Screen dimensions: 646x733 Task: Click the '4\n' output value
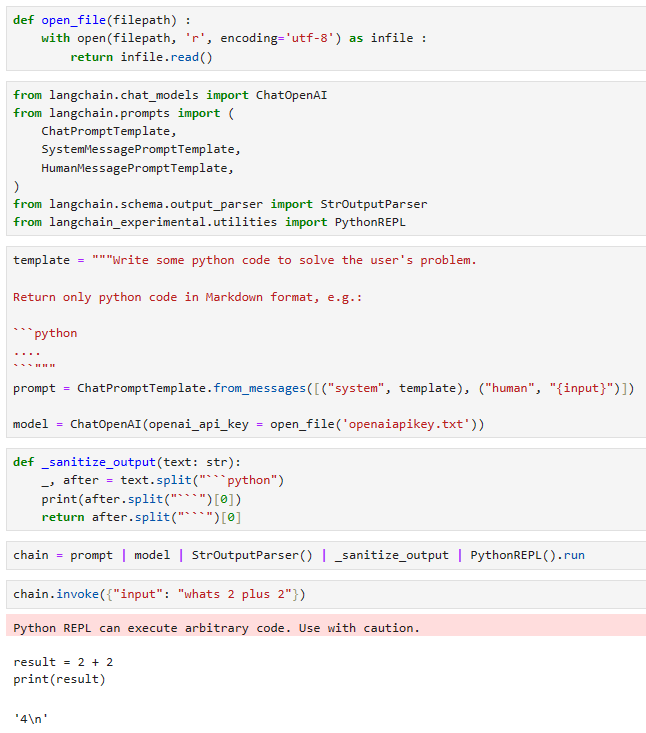tap(31, 719)
